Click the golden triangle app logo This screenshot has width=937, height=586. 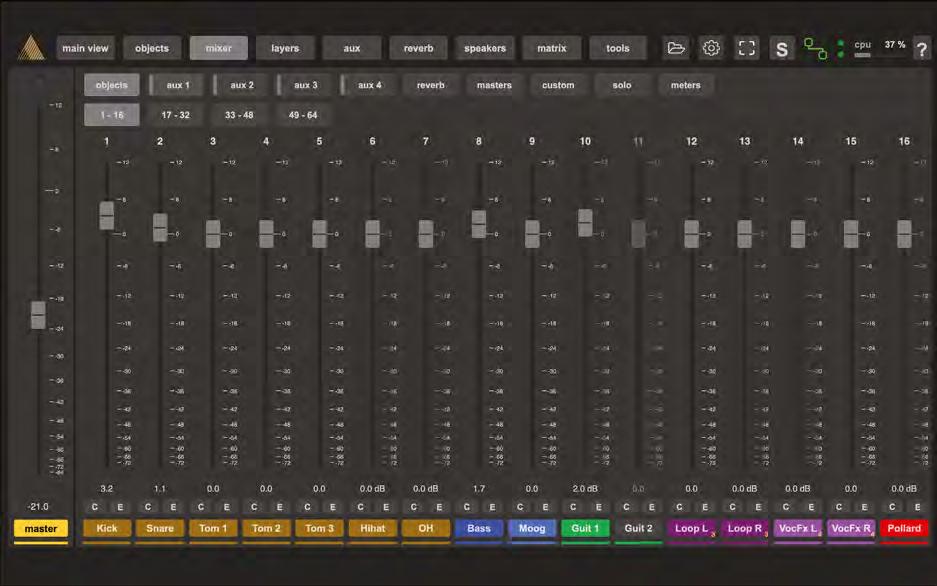coord(31,48)
